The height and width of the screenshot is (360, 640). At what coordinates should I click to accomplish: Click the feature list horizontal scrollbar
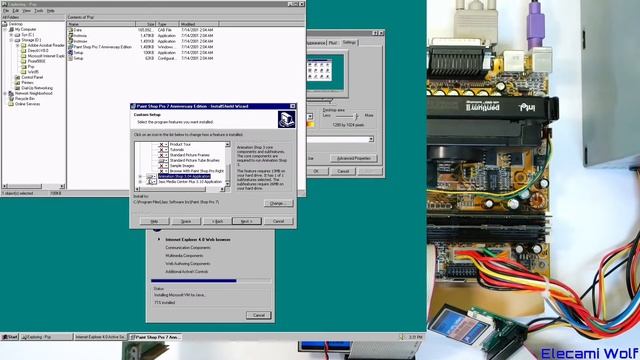click(x=180, y=189)
